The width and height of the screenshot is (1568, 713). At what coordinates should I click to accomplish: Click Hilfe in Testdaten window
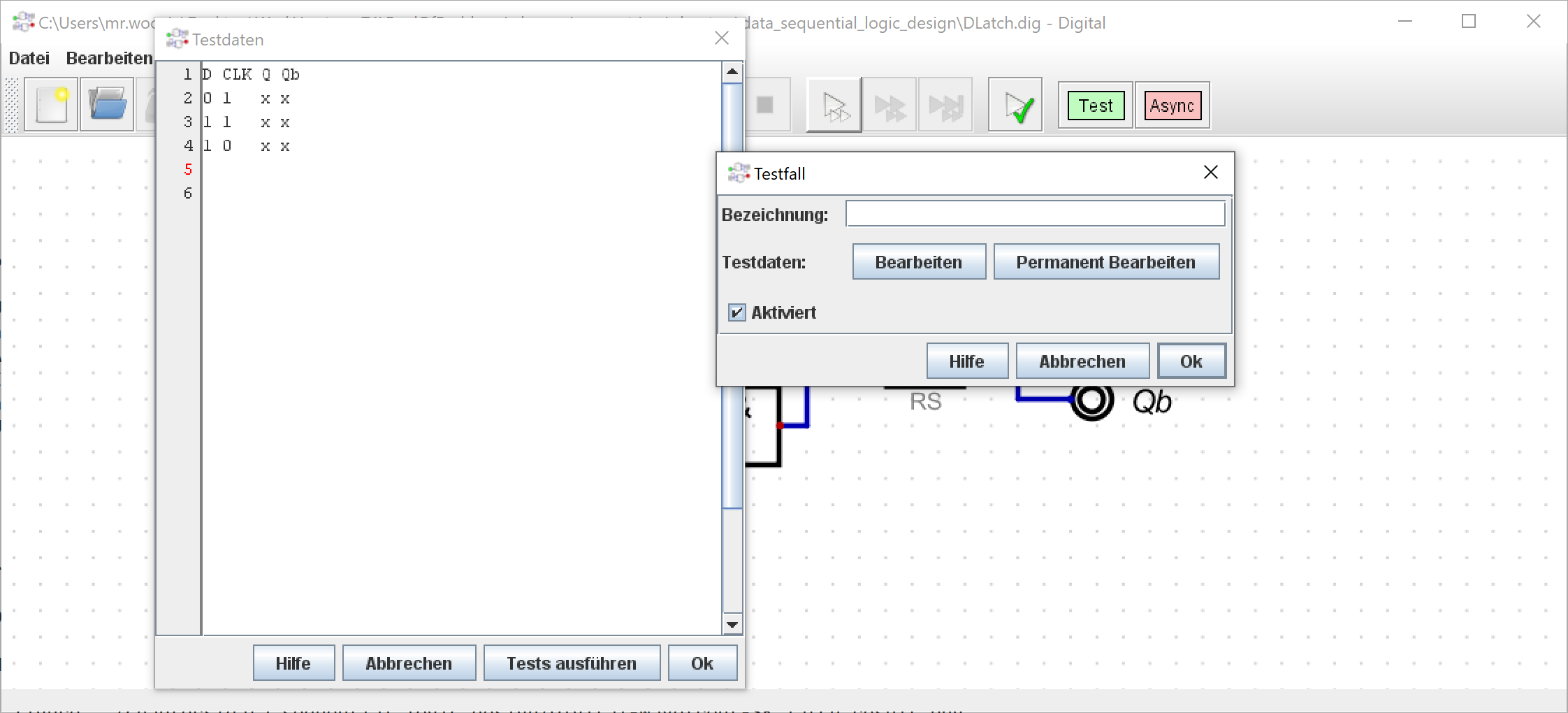tap(293, 663)
